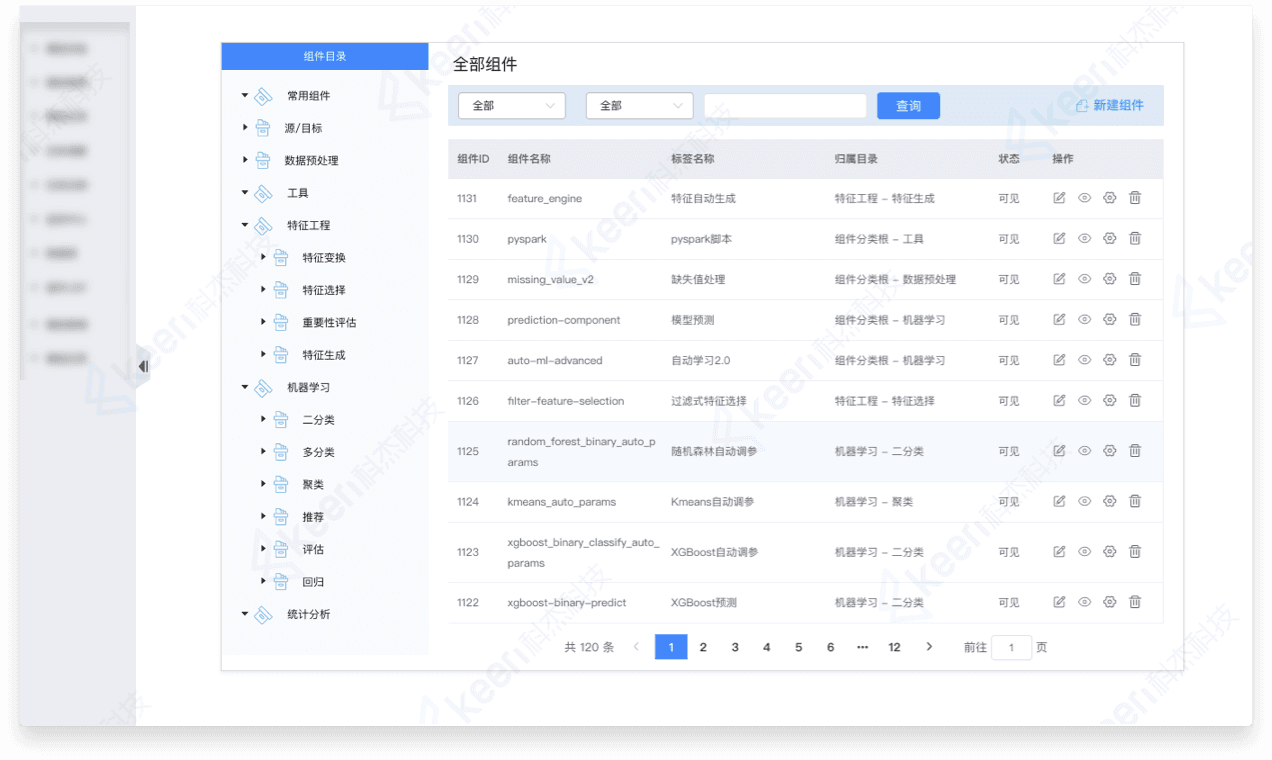Toggle visibility eye for prediction-component row
The height and width of the screenshot is (760, 1272).
[1084, 320]
